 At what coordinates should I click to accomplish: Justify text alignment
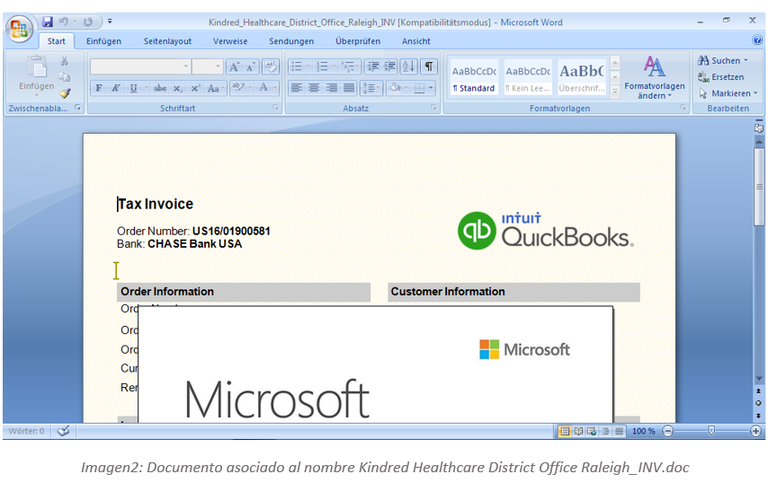pyautogui.click(x=349, y=88)
